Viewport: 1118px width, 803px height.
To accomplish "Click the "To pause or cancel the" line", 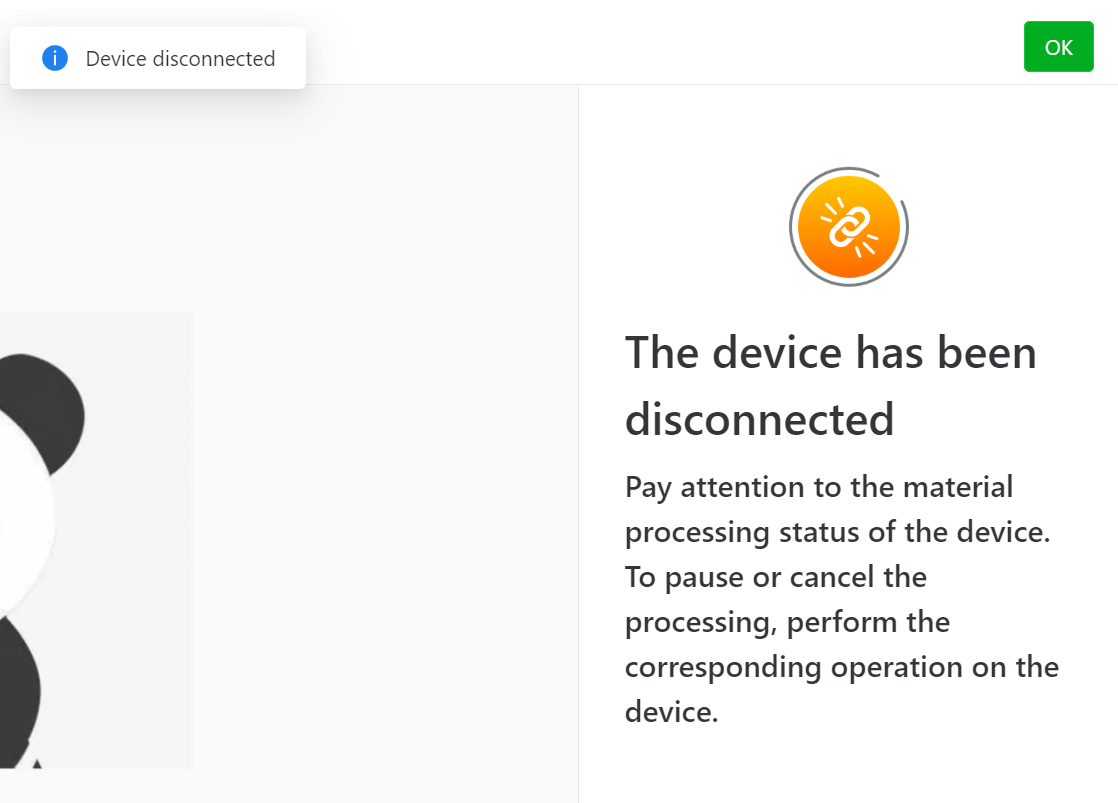I will 776,577.
